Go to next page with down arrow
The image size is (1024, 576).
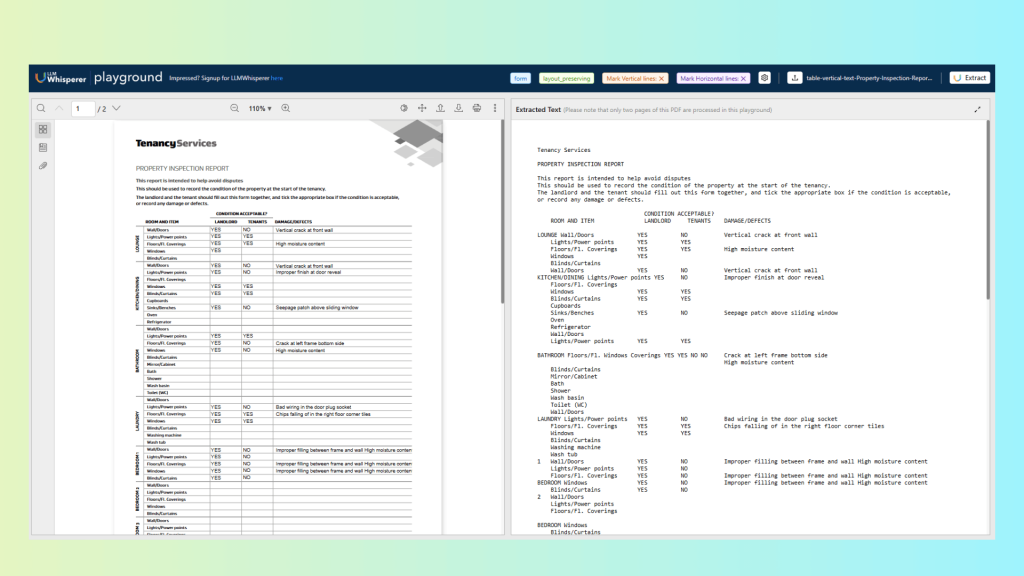click(x=116, y=108)
